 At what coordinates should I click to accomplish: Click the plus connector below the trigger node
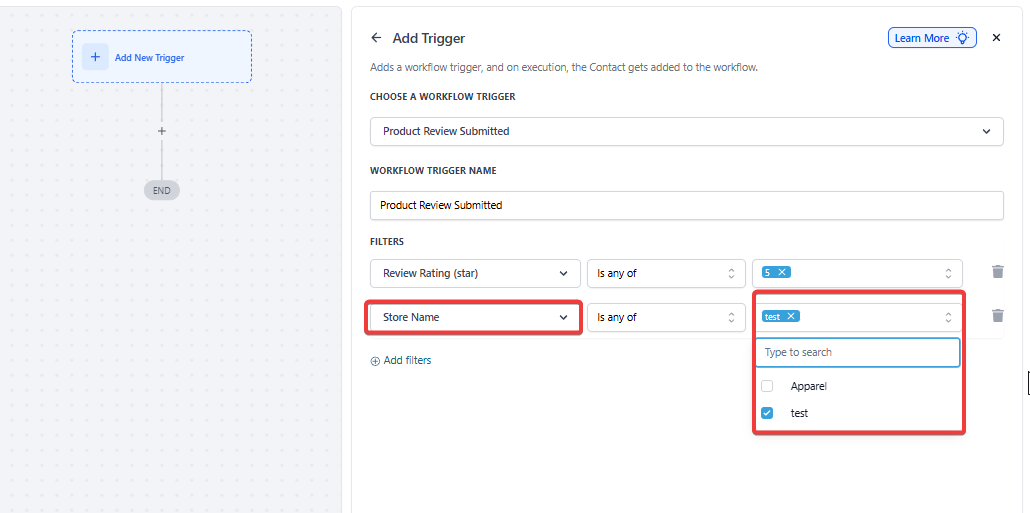[x=161, y=131]
